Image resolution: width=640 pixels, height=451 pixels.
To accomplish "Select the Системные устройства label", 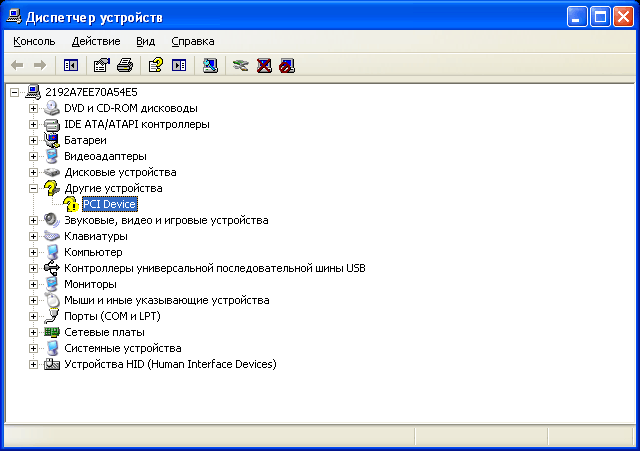I will pos(123,348).
